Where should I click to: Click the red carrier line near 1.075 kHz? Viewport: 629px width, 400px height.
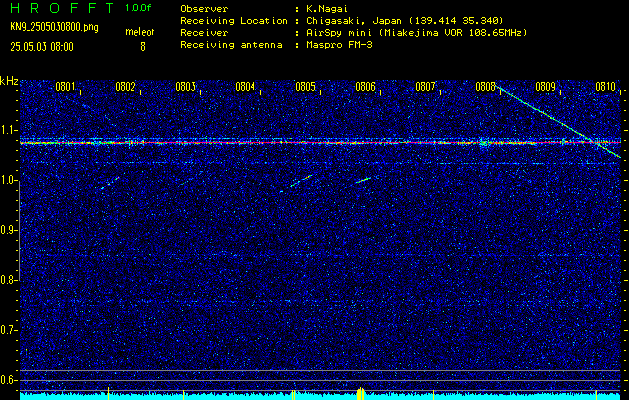(320, 142)
